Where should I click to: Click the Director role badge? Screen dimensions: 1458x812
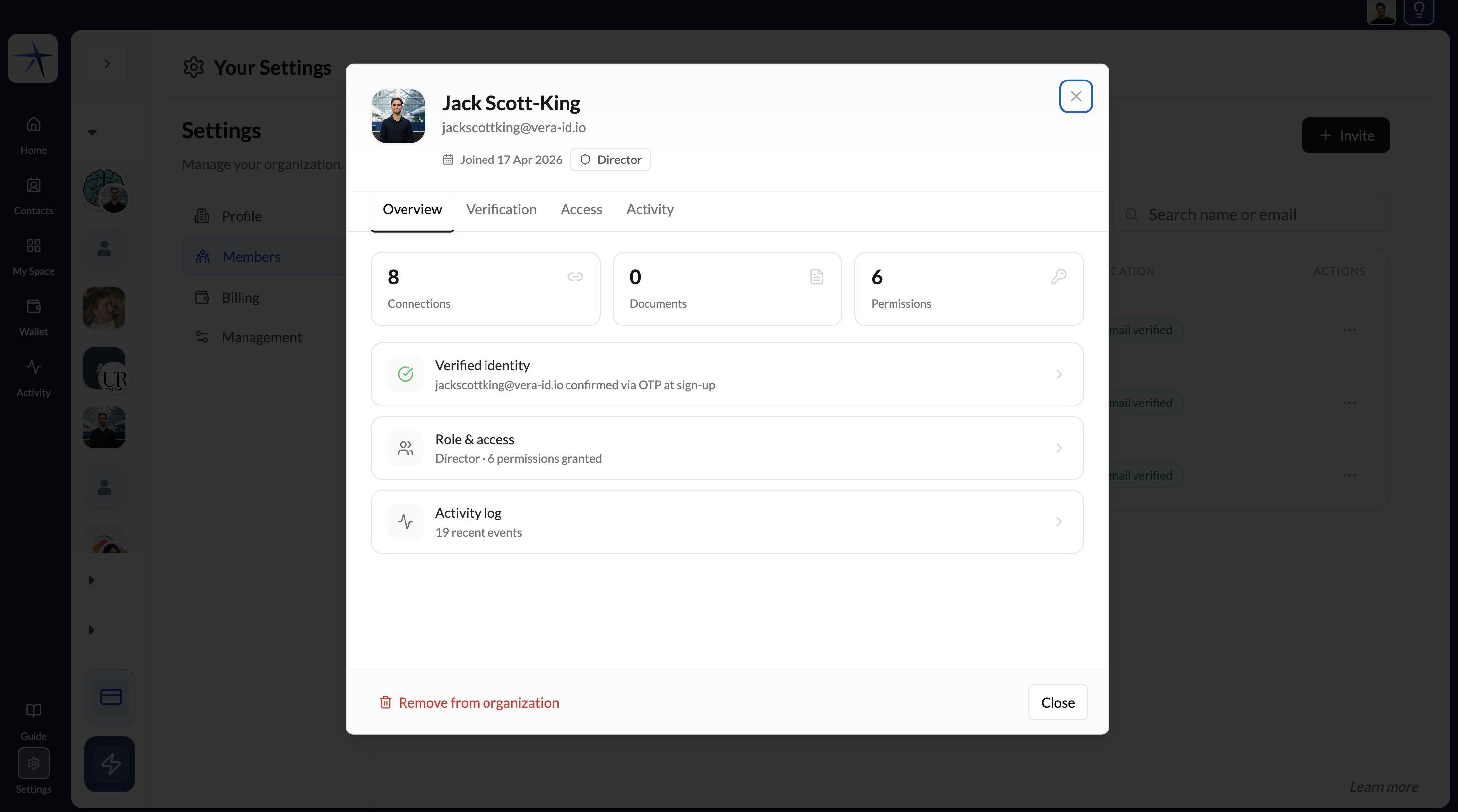[610, 160]
